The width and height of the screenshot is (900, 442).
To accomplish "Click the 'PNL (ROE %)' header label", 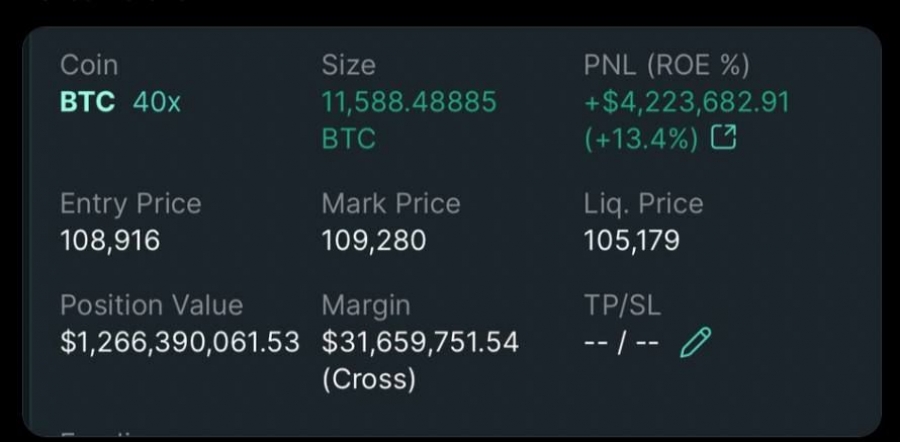I will 666,66.
